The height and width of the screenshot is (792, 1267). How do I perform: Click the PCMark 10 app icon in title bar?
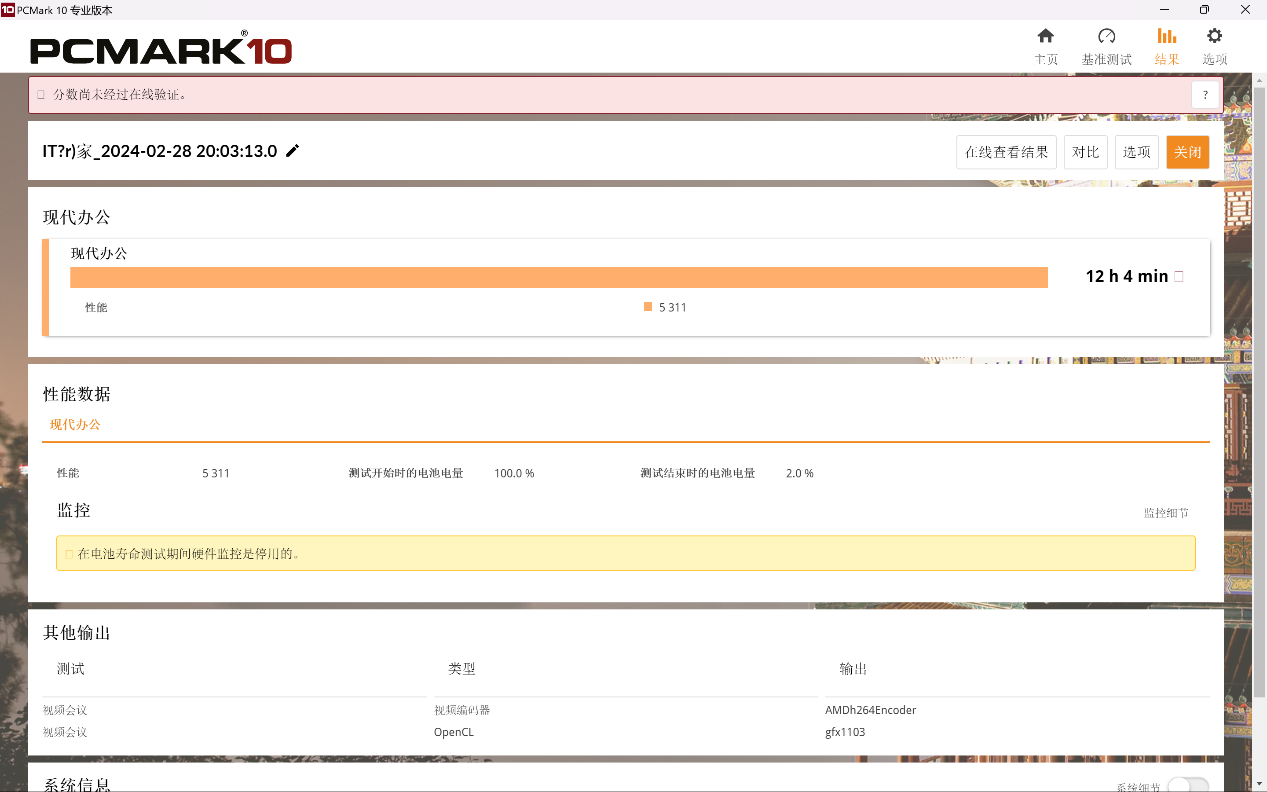tap(8, 9)
